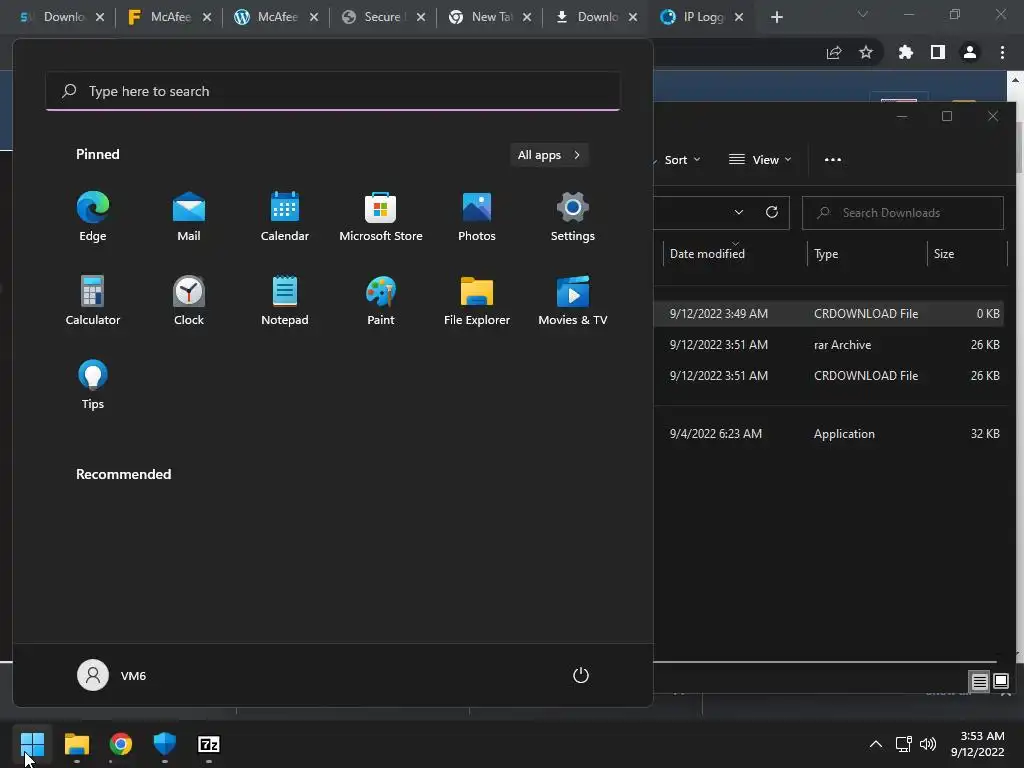Click the Search Downloads field
The height and width of the screenshot is (768, 1024).
(903, 213)
